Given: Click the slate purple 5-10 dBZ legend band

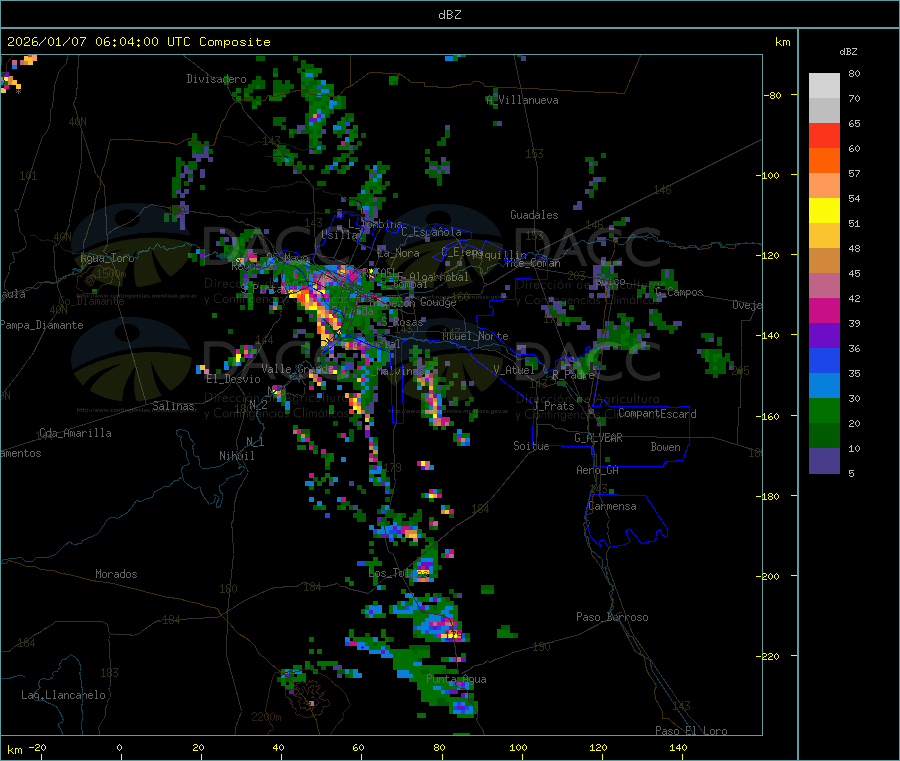Looking at the screenshot, I should coord(824,461).
